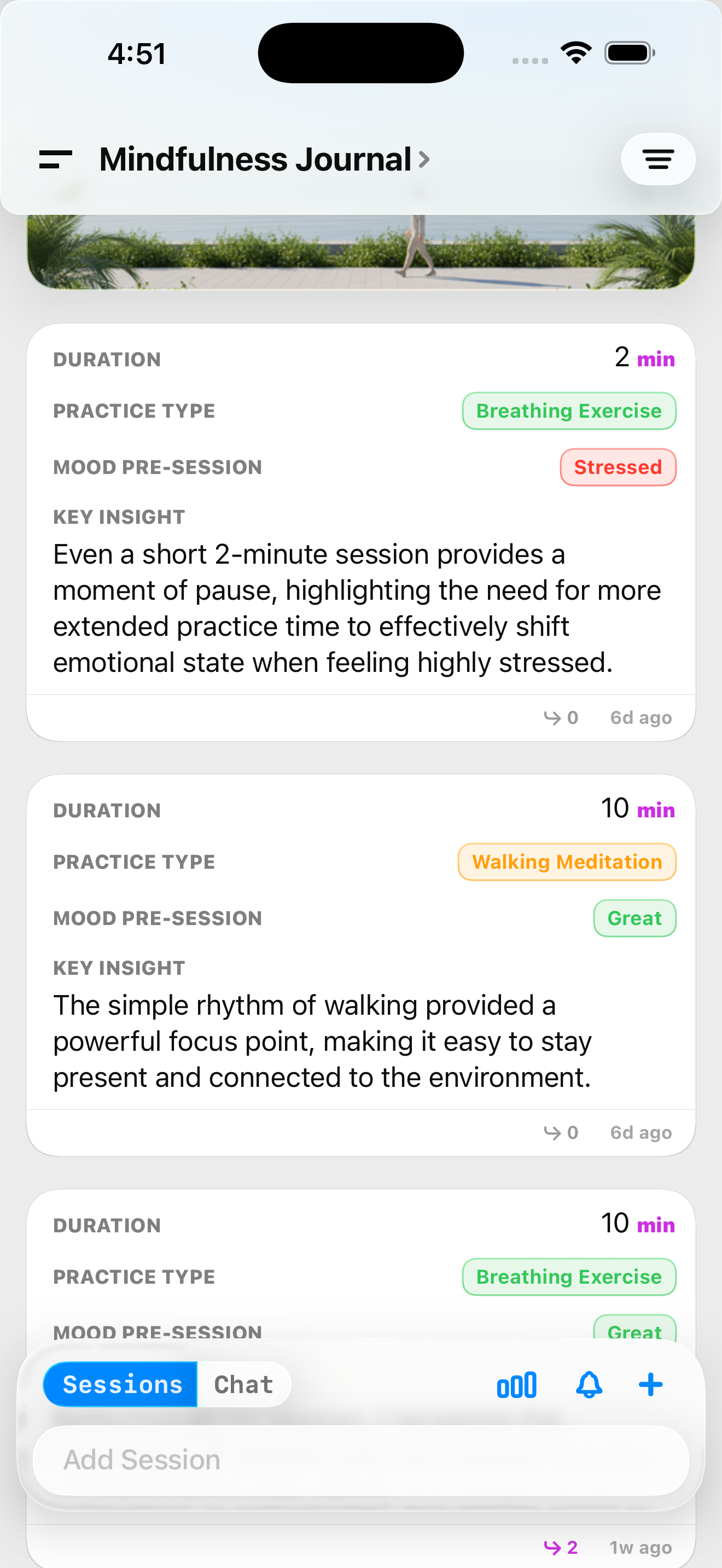Select the Great mood tag on the walking session
This screenshot has height=1568, width=722.
coord(634,918)
